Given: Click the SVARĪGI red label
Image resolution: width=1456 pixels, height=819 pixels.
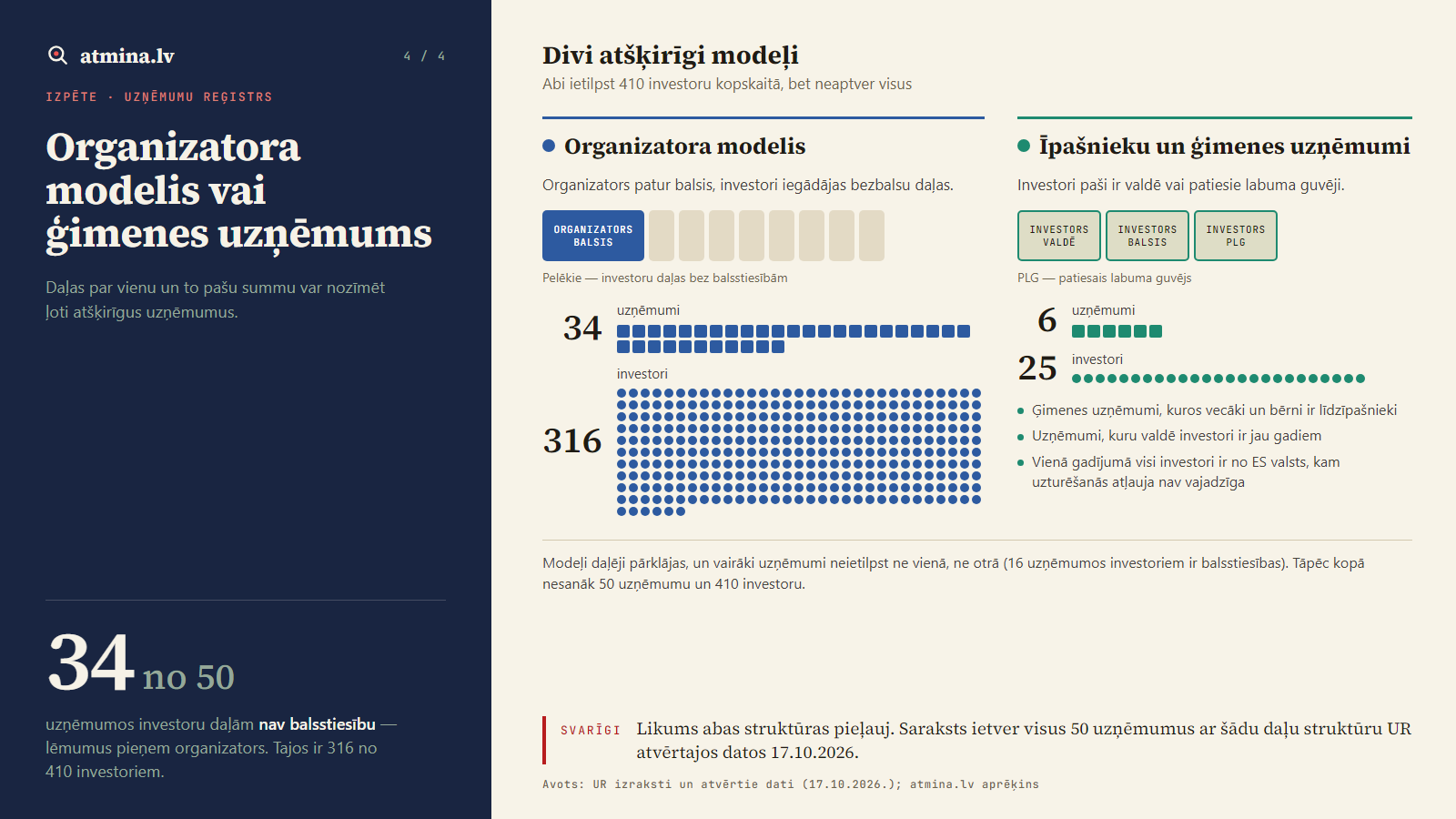Looking at the screenshot, I should (590, 731).
